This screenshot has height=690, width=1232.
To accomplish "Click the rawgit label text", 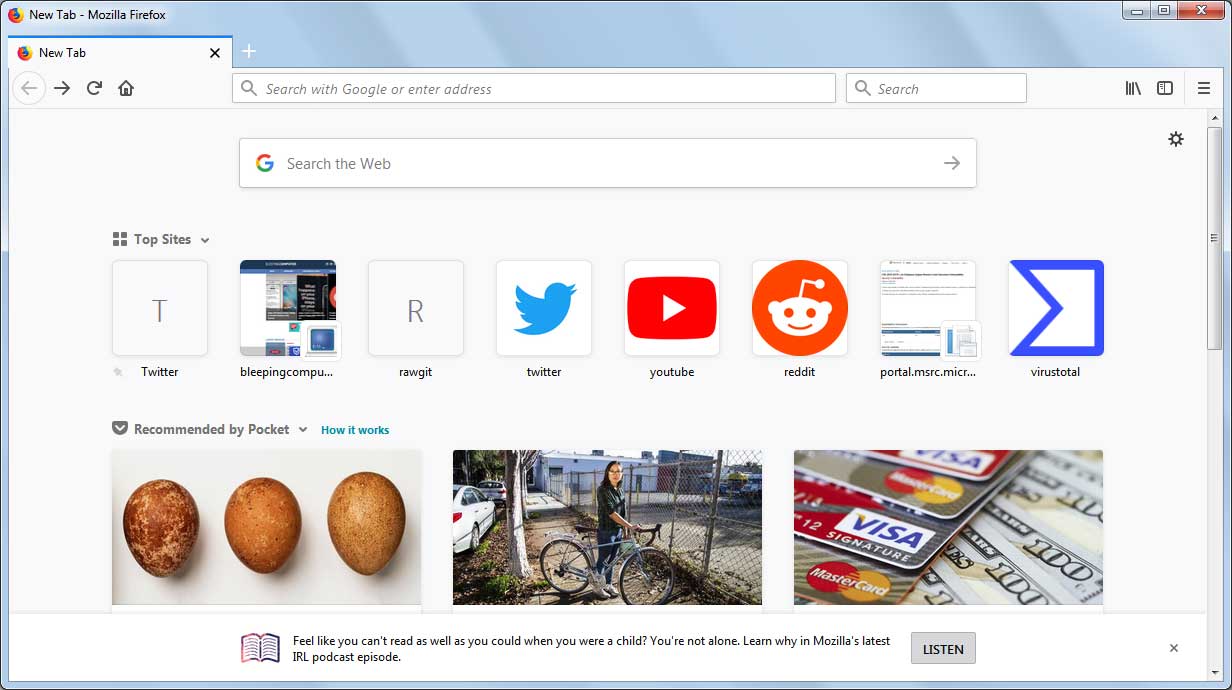I will [416, 372].
